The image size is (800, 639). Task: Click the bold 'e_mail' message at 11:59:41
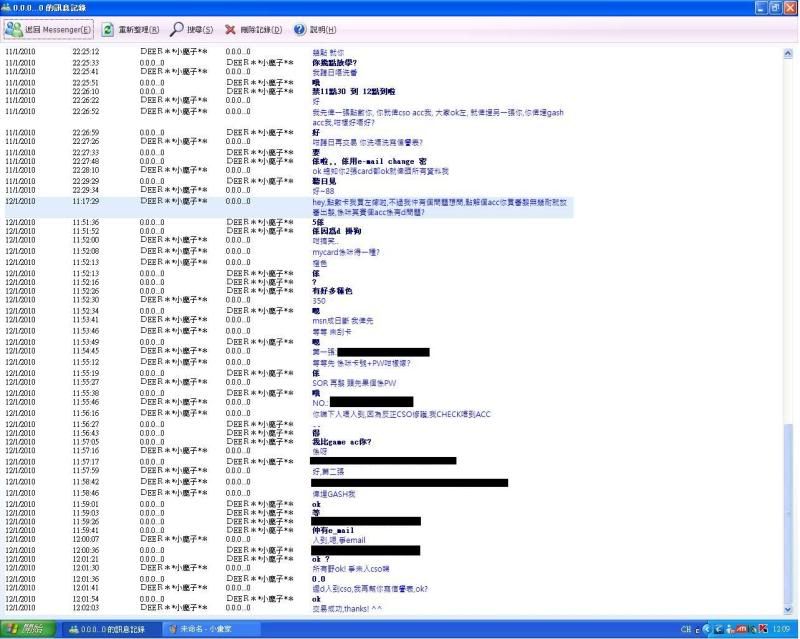point(333,531)
